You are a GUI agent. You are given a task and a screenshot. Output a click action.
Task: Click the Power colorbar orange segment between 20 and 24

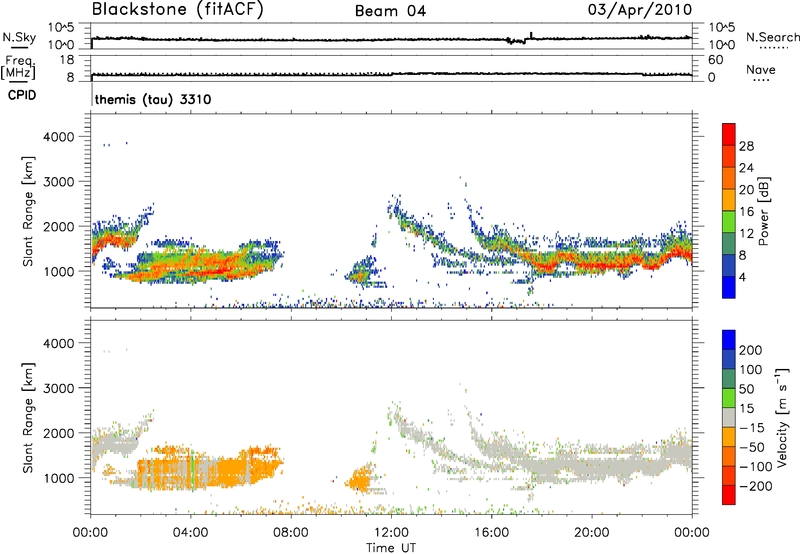(x=729, y=178)
